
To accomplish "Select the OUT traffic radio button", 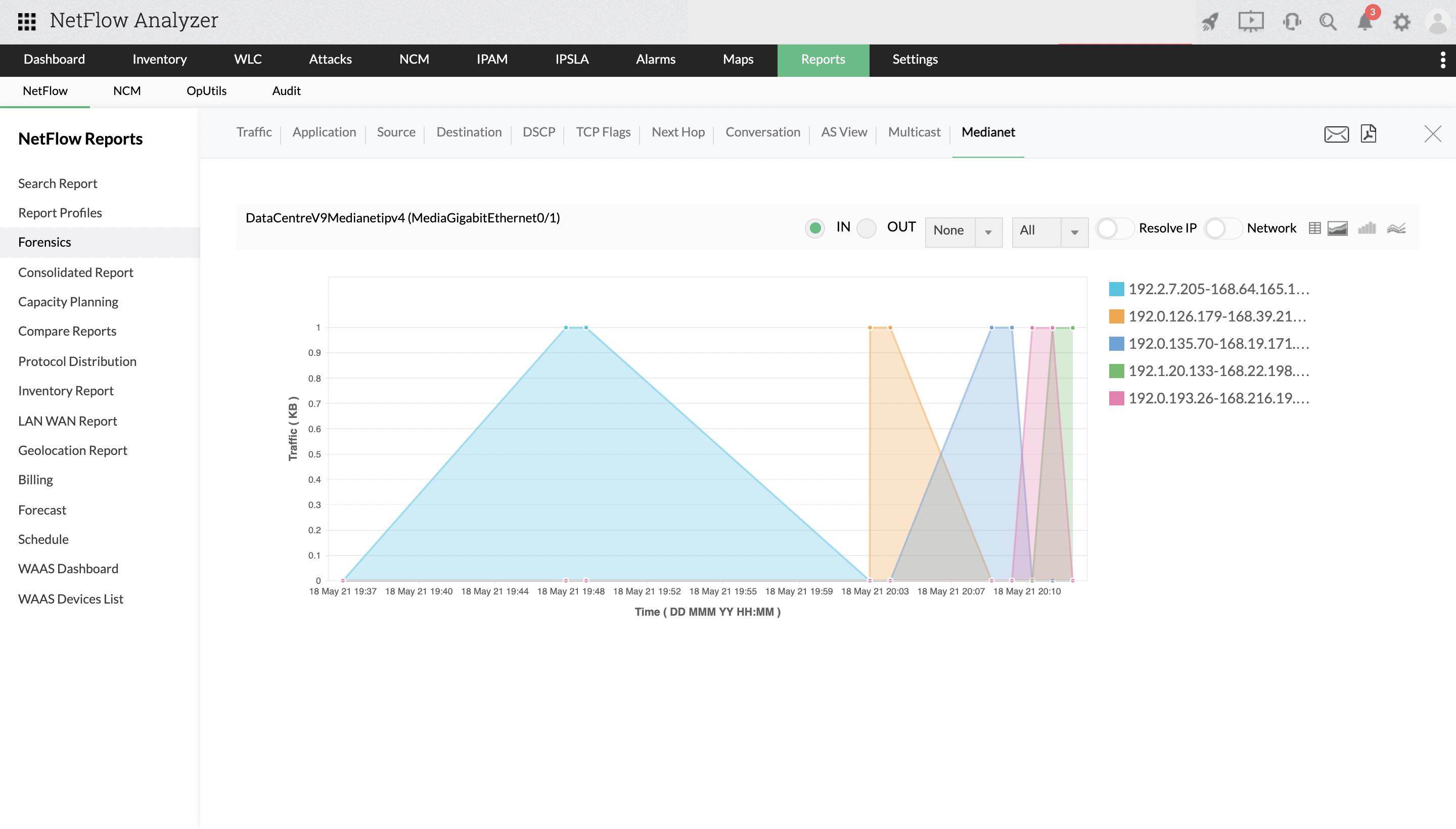I will 867,228.
